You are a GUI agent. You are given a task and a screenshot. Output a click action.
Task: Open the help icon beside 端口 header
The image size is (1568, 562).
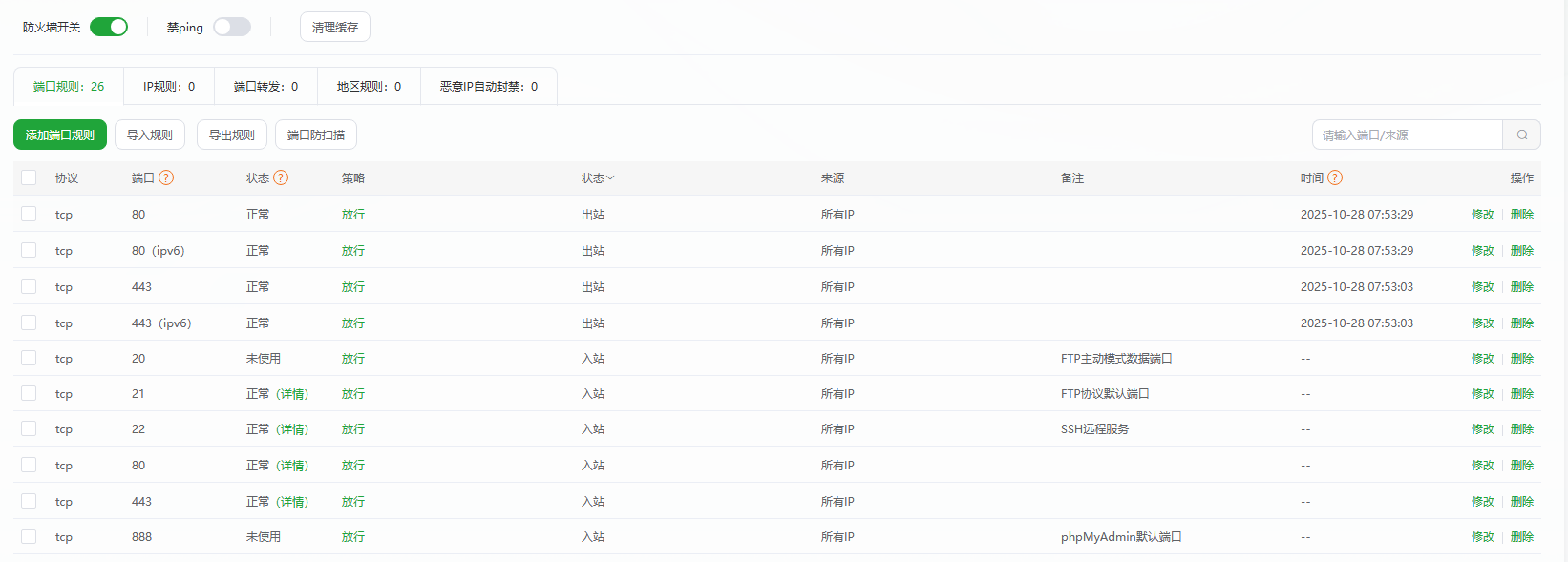pyautogui.click(x=166, y=177)
